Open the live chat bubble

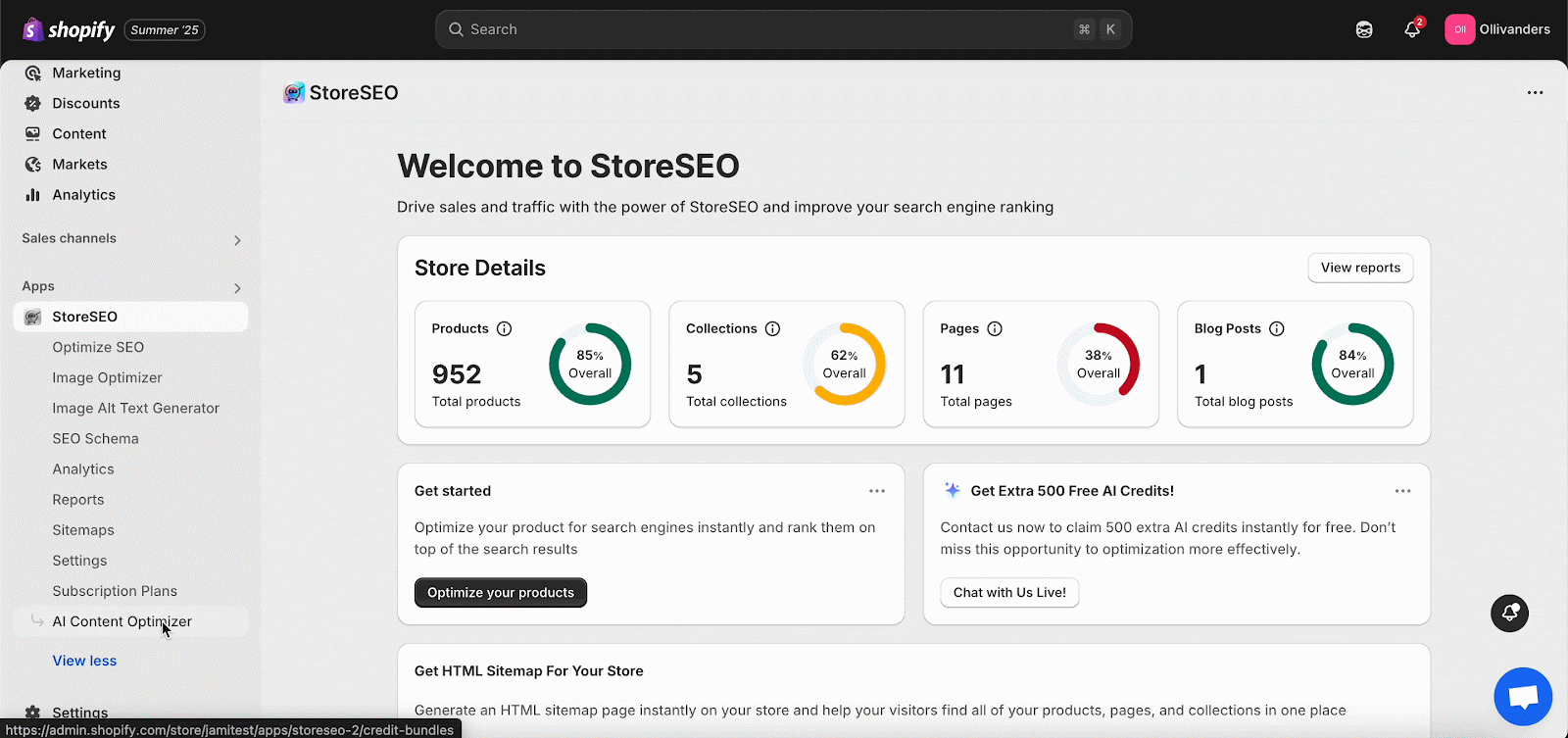pyautogui.click(x=1523, y=697)
